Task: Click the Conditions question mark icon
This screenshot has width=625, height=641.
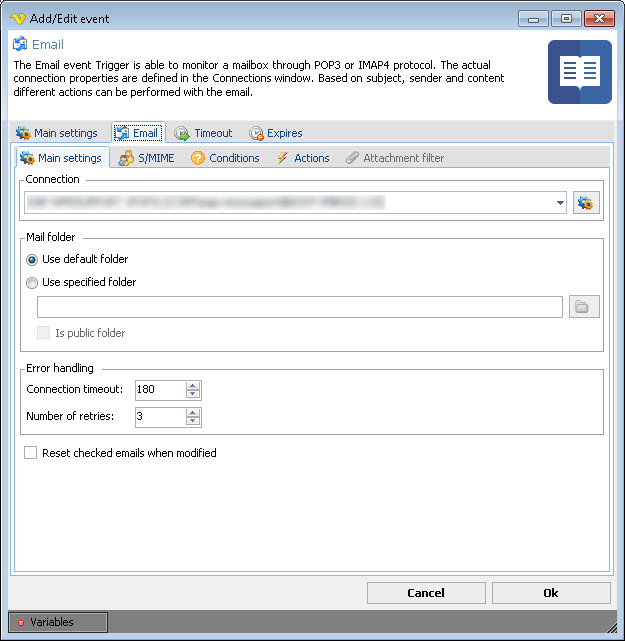Action: pyautogui.click(x=198, y=158)
